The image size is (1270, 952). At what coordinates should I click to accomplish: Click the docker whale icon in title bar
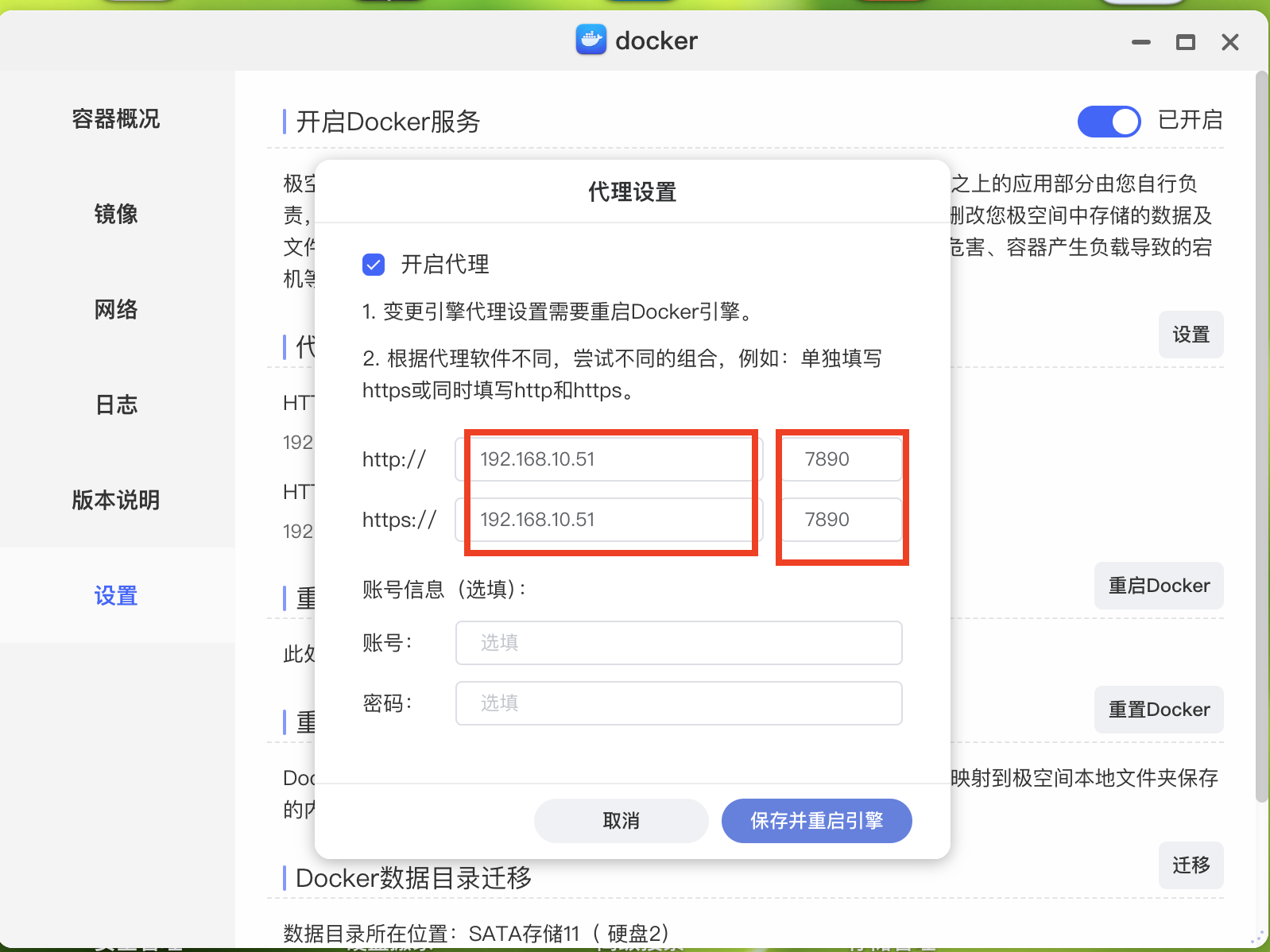pyautogui.click(x=590, y=40)
